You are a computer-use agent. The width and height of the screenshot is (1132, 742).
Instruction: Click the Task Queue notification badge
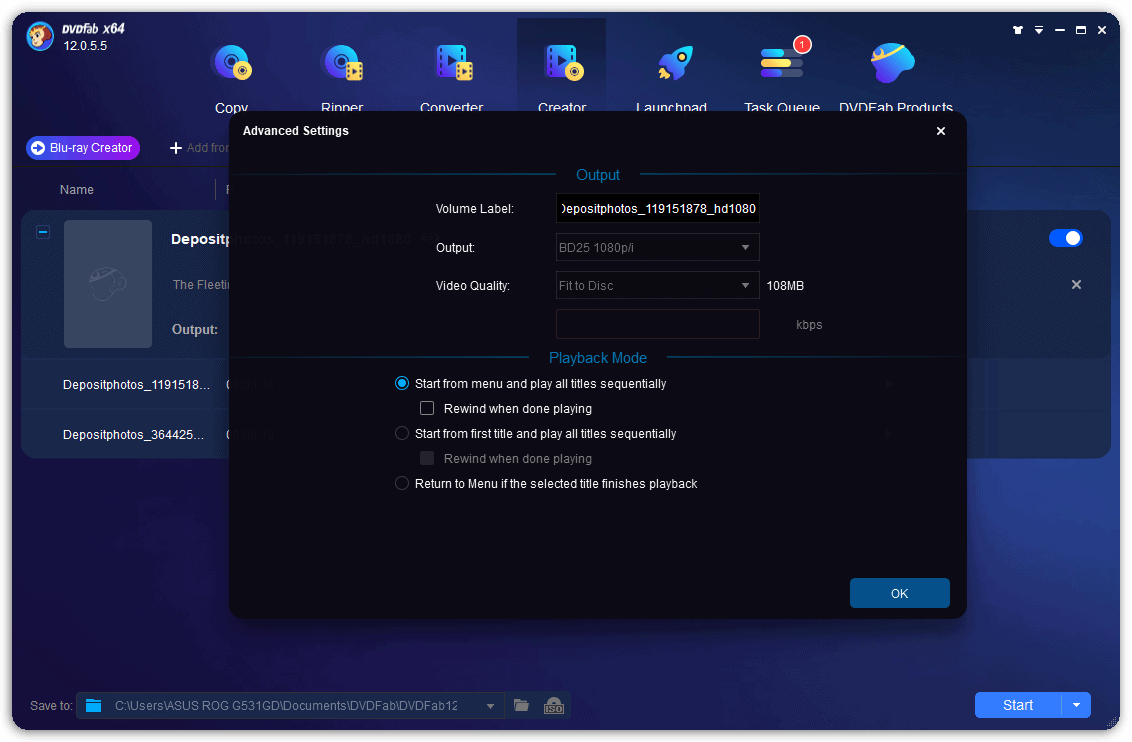[802, 45]
